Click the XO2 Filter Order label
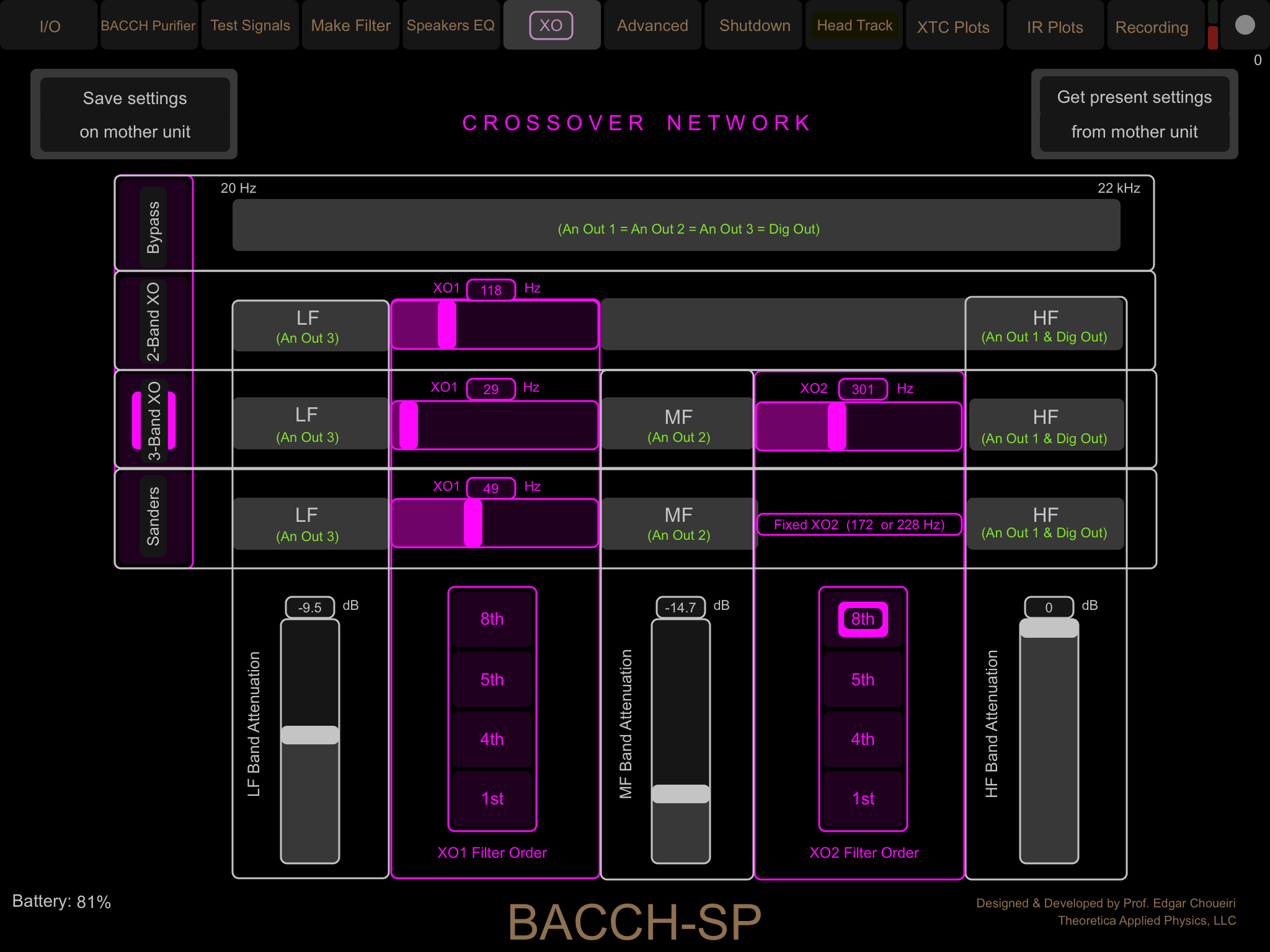Image resolution: width=1270 pixels, height=952 pixels. [x=864, y=853]
